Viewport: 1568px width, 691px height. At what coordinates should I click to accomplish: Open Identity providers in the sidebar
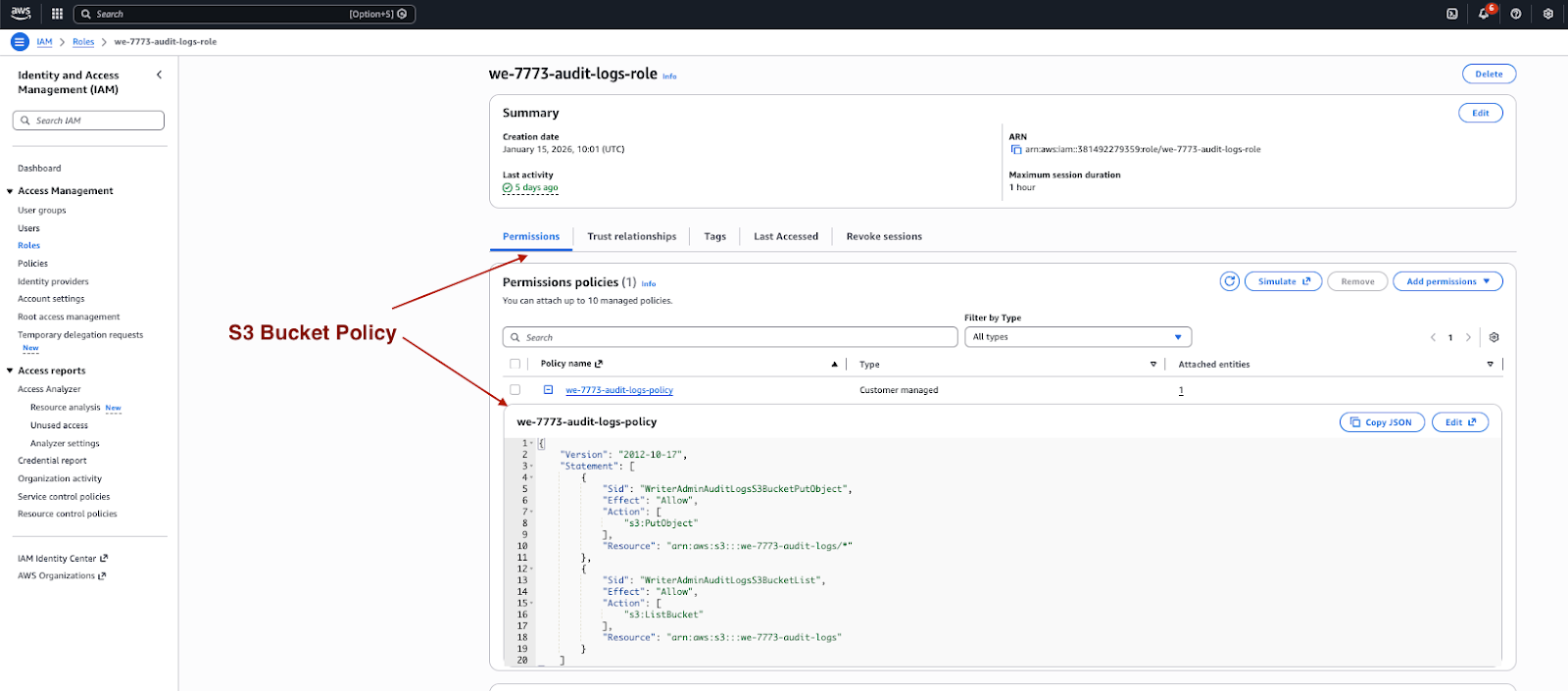[53, 281]
